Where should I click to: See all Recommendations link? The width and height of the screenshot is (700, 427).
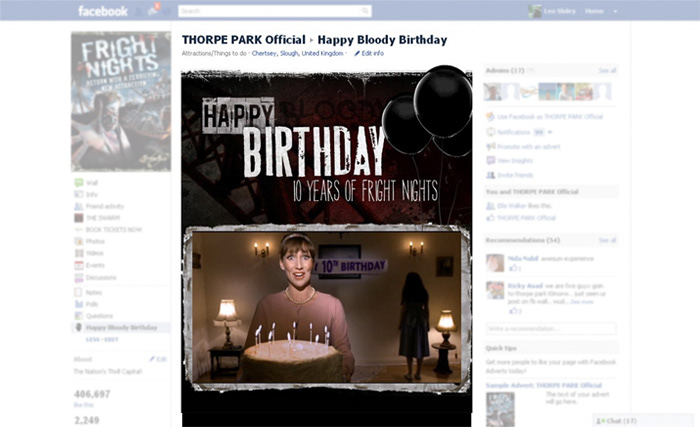click(x=607, y=240)
